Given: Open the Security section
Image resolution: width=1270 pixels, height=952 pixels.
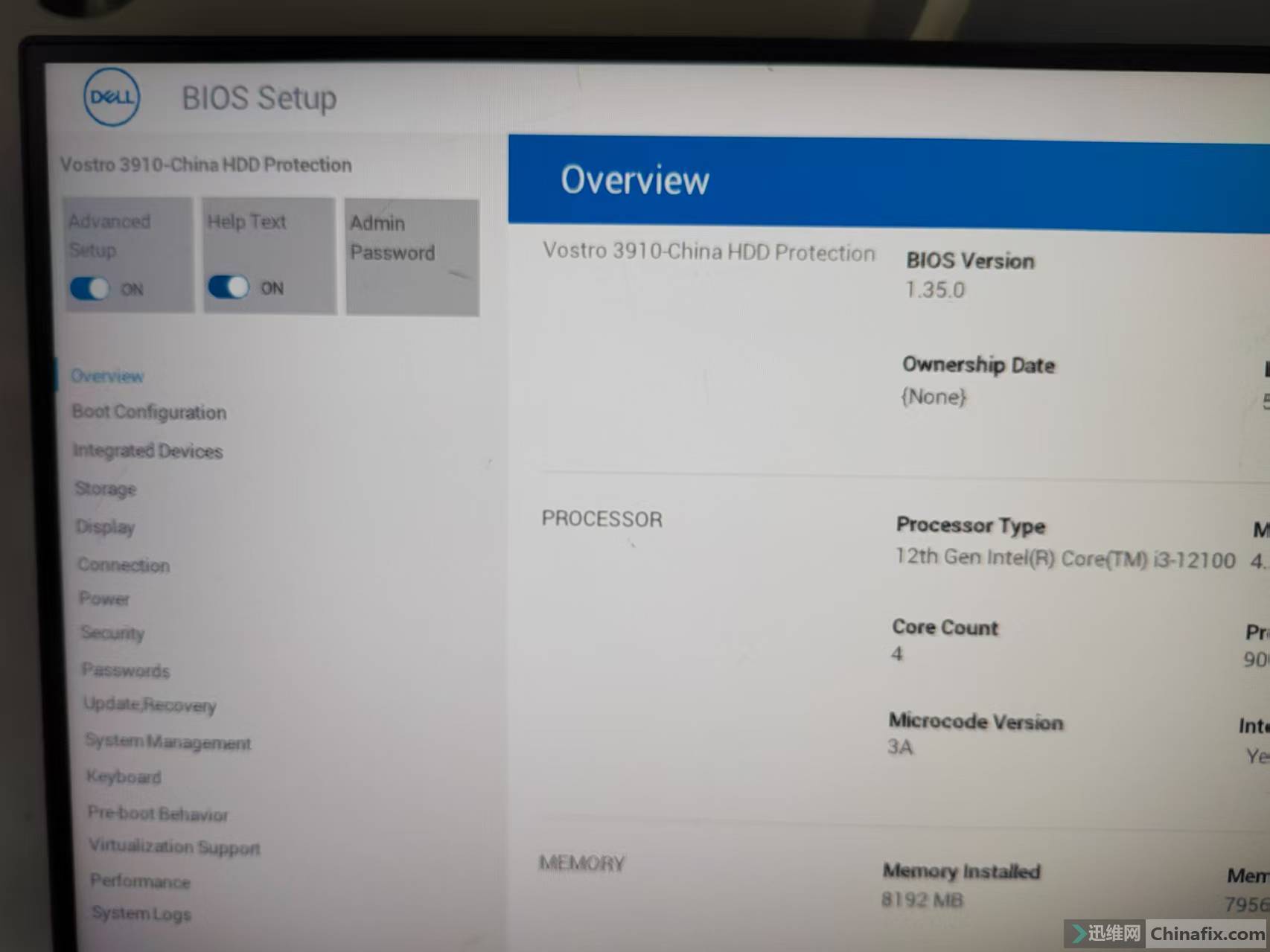Looking at the screenshot, I should click(x=112, y=633).
